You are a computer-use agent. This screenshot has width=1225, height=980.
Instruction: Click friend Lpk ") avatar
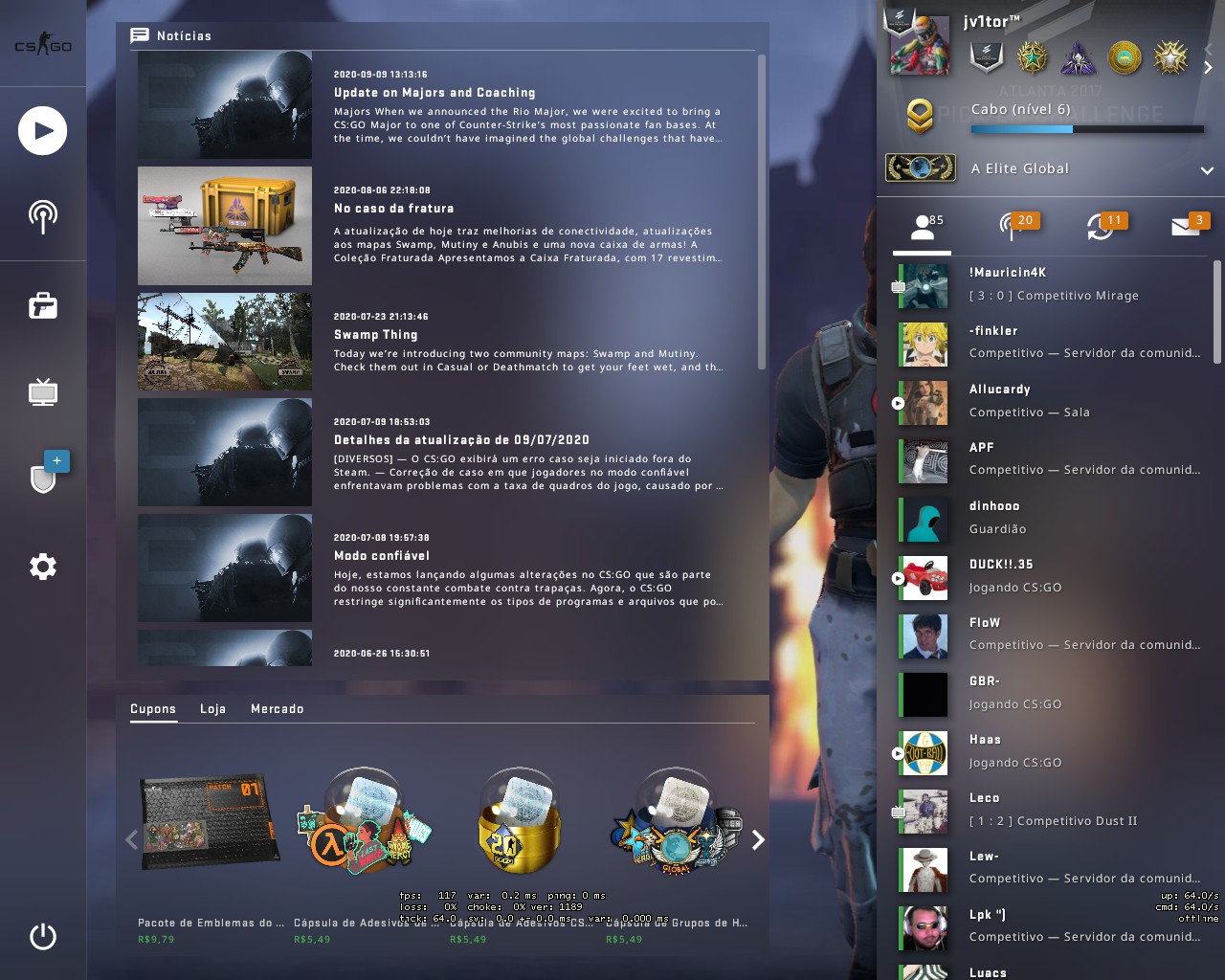pyautogui.click(x=924, y=928)
